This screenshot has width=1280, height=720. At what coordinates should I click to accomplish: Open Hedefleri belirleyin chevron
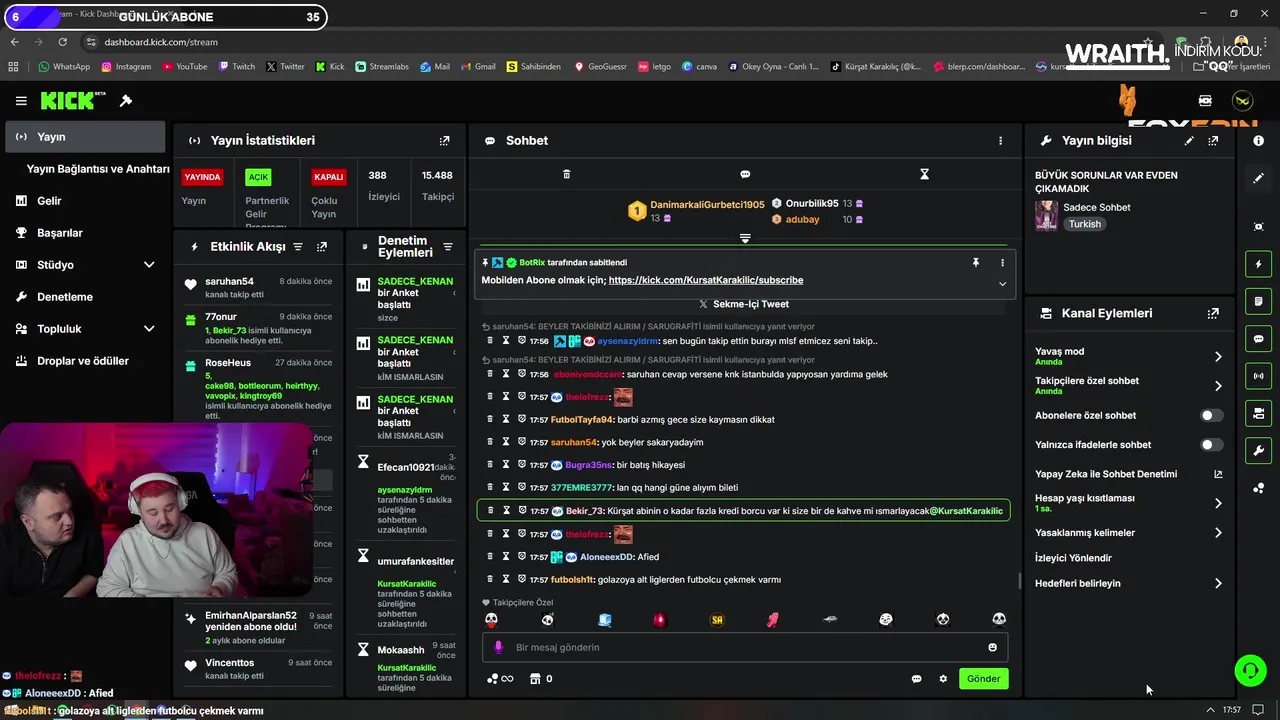(1217, 583)
